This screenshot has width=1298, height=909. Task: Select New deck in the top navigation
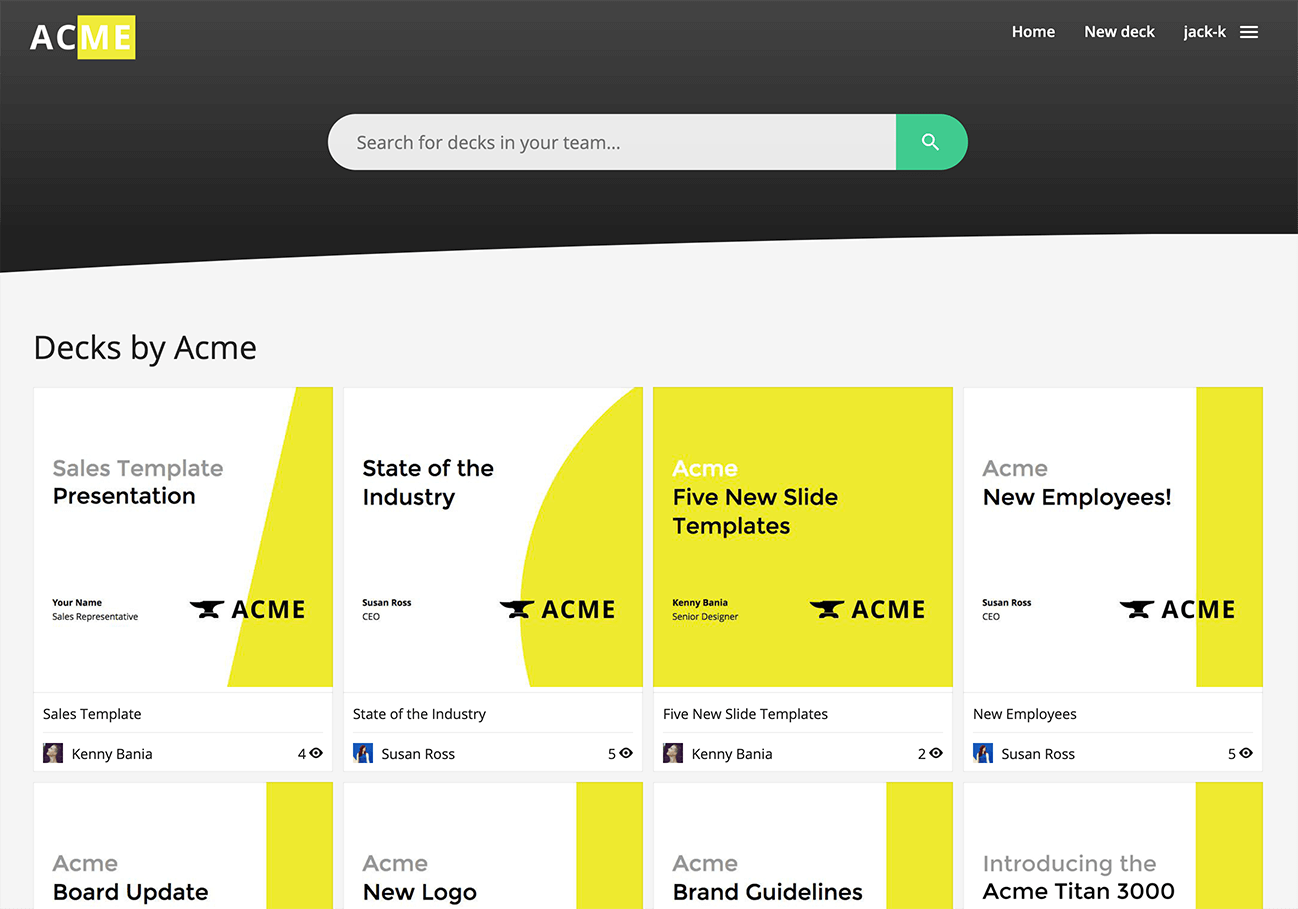click(1119, 32)
